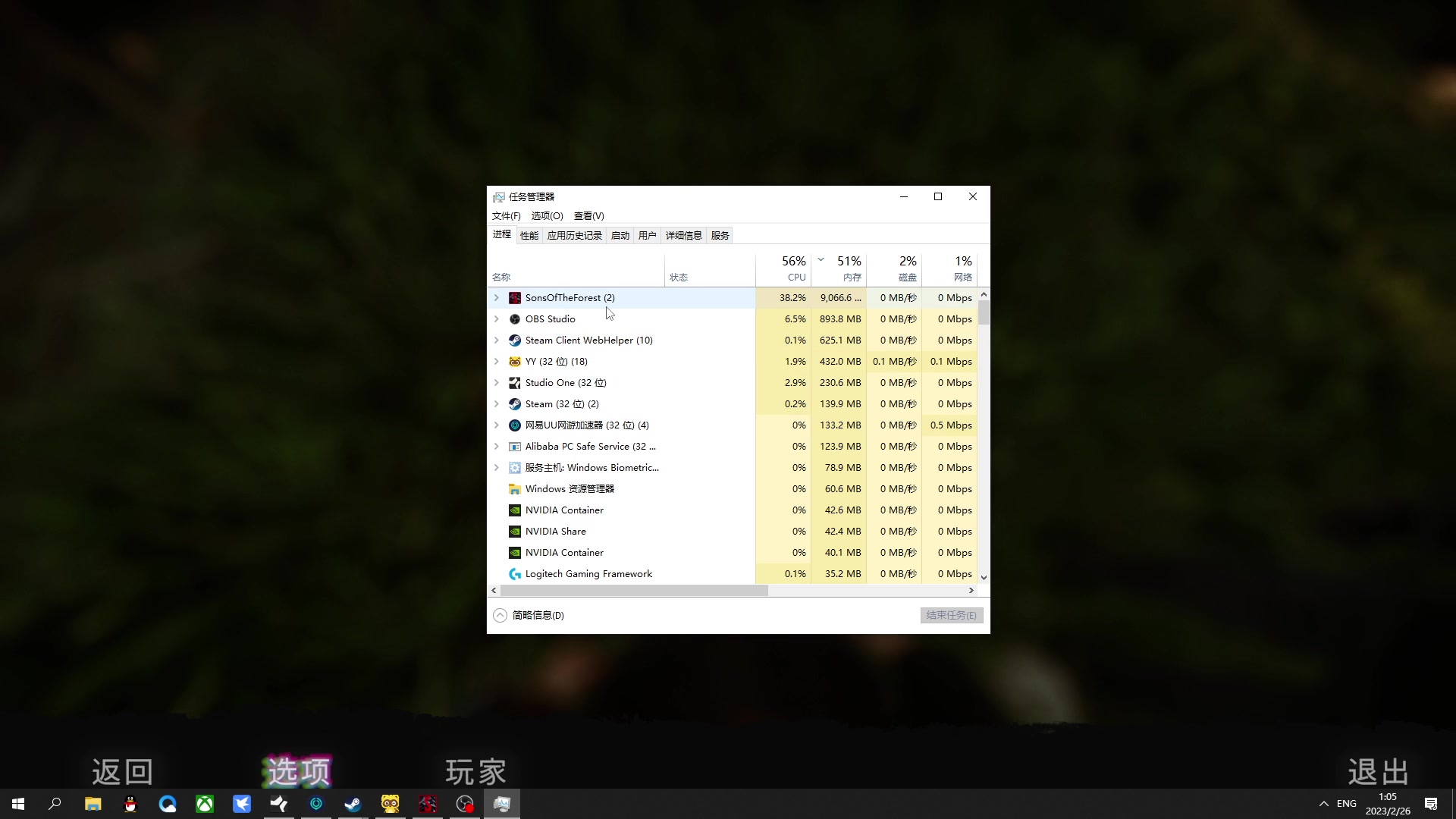Click the Studio One process icon
1456x819 pixels.
[x=515, y=383]
